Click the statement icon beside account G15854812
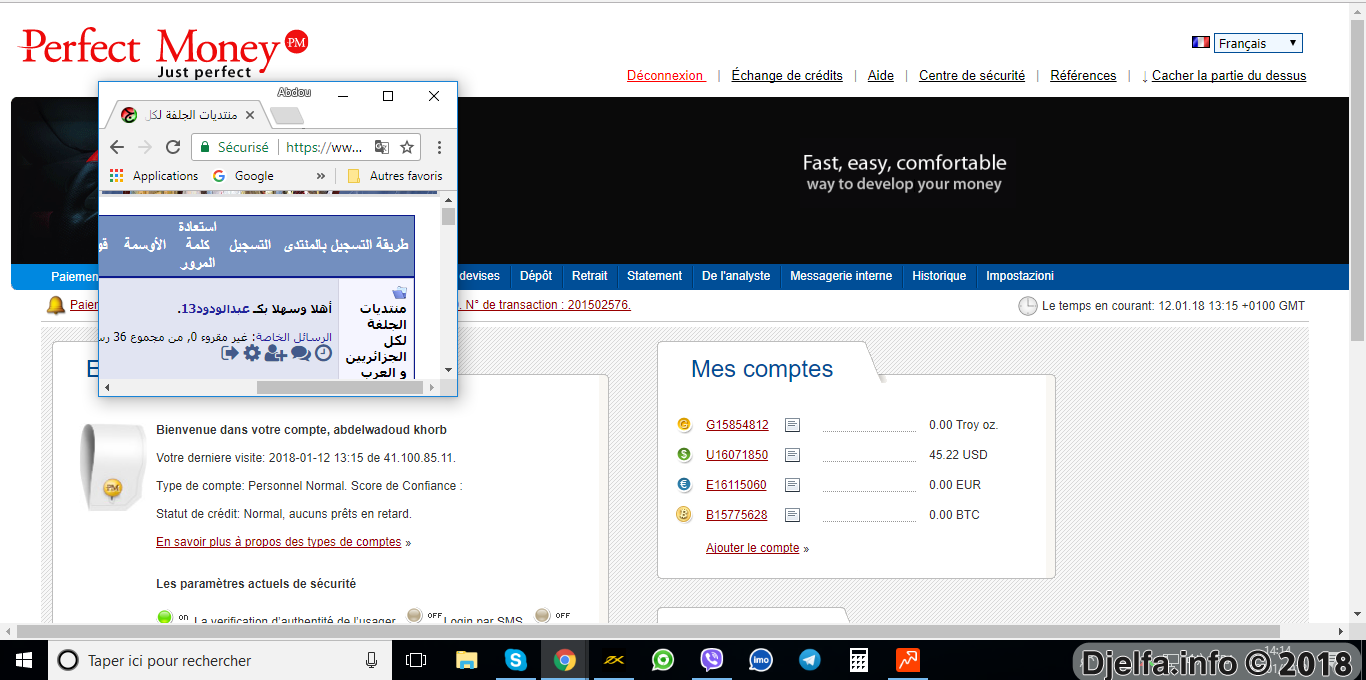 click(x=792, y=425)
